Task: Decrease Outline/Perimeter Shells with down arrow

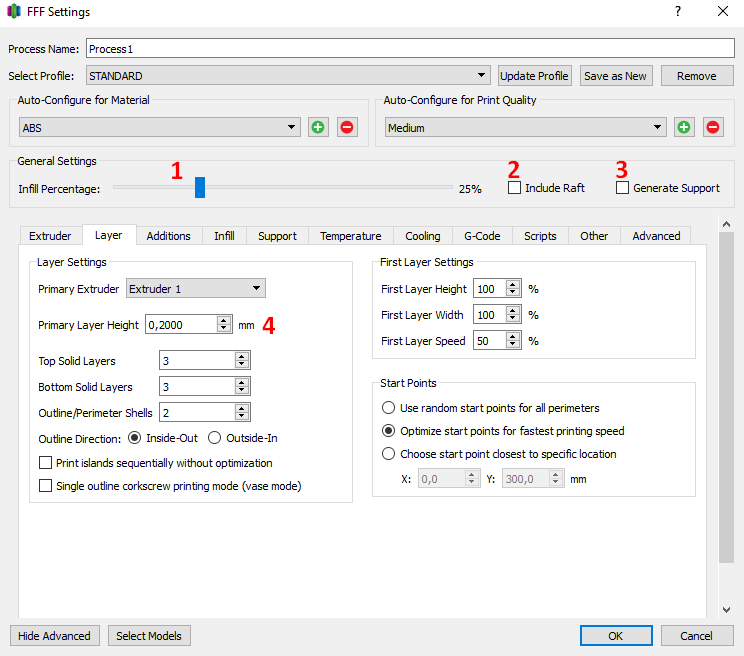Action: (x=242, y=416)
